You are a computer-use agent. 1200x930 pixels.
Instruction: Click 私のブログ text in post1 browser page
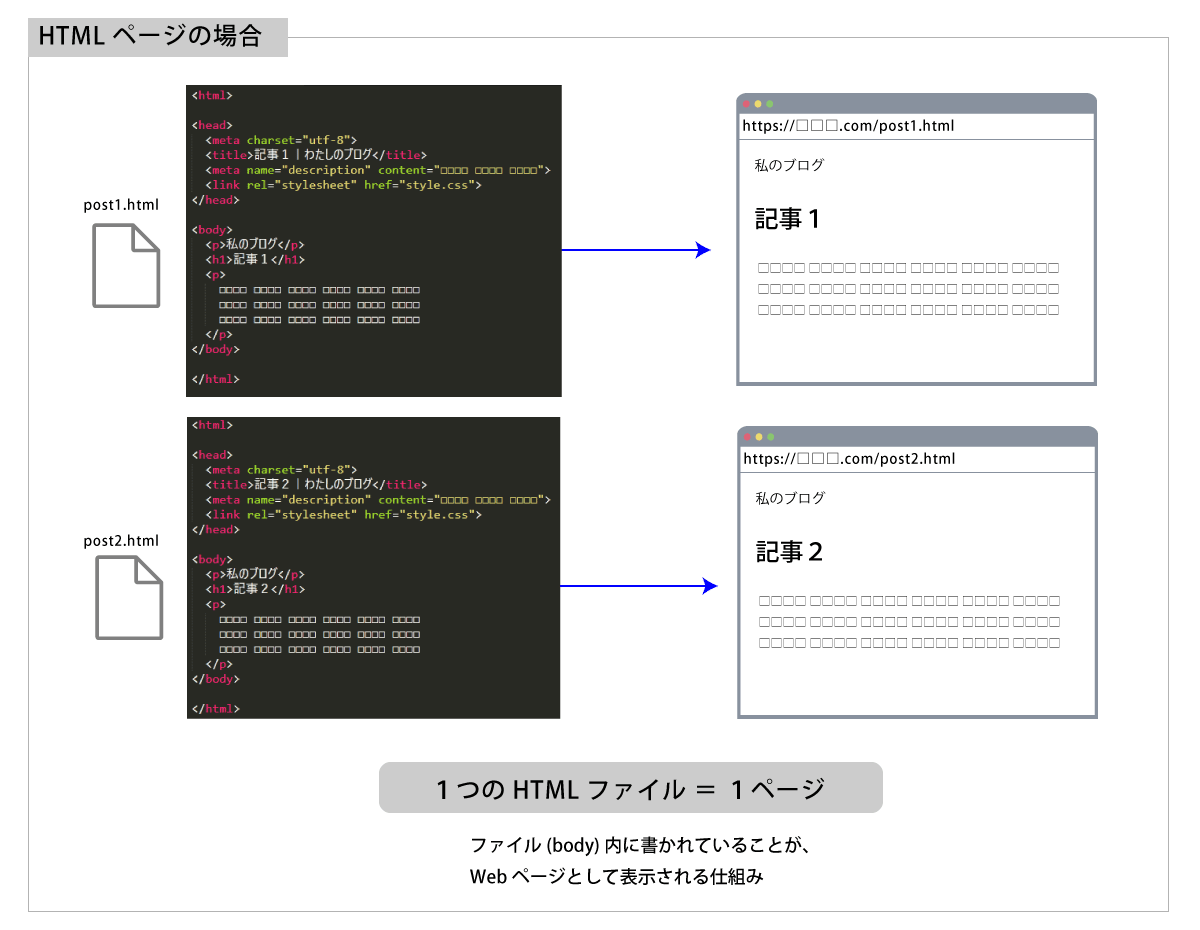click(x=789, y=165)
